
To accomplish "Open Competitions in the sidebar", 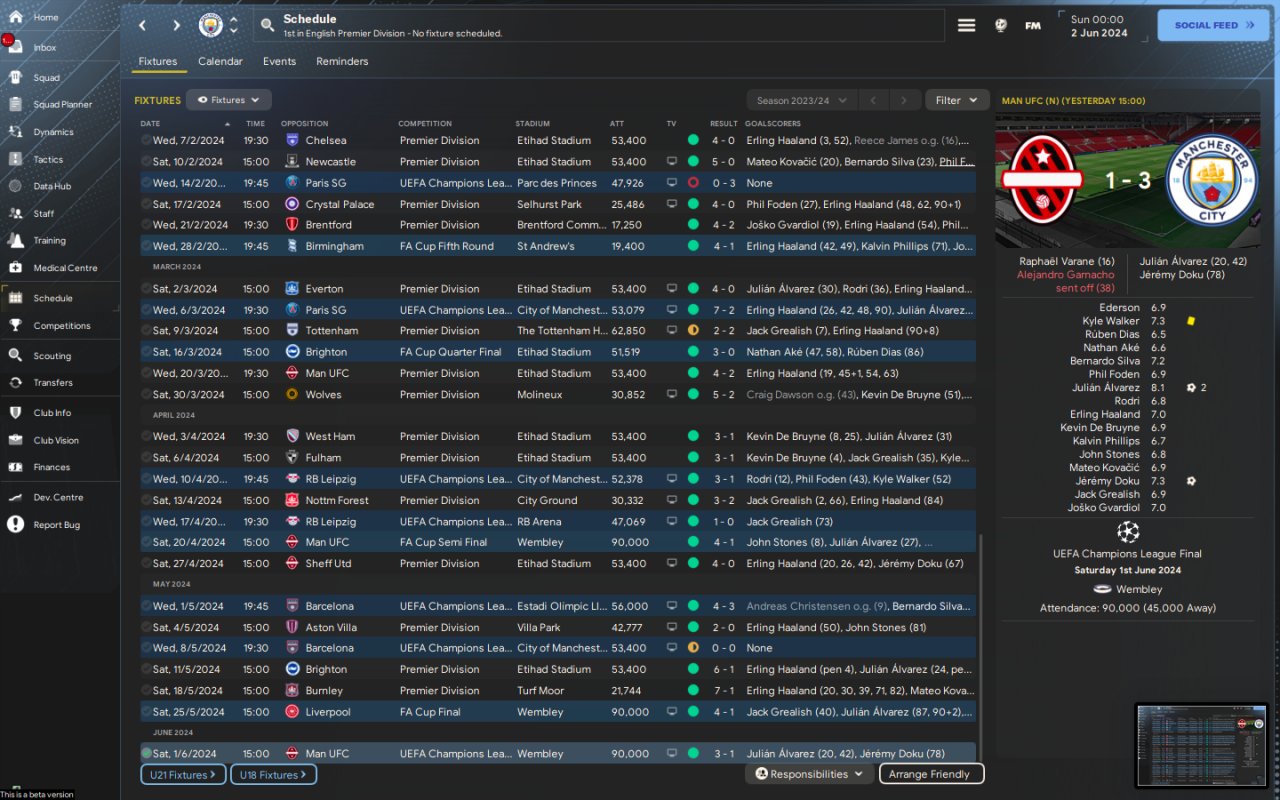I will tap(62, 326).
